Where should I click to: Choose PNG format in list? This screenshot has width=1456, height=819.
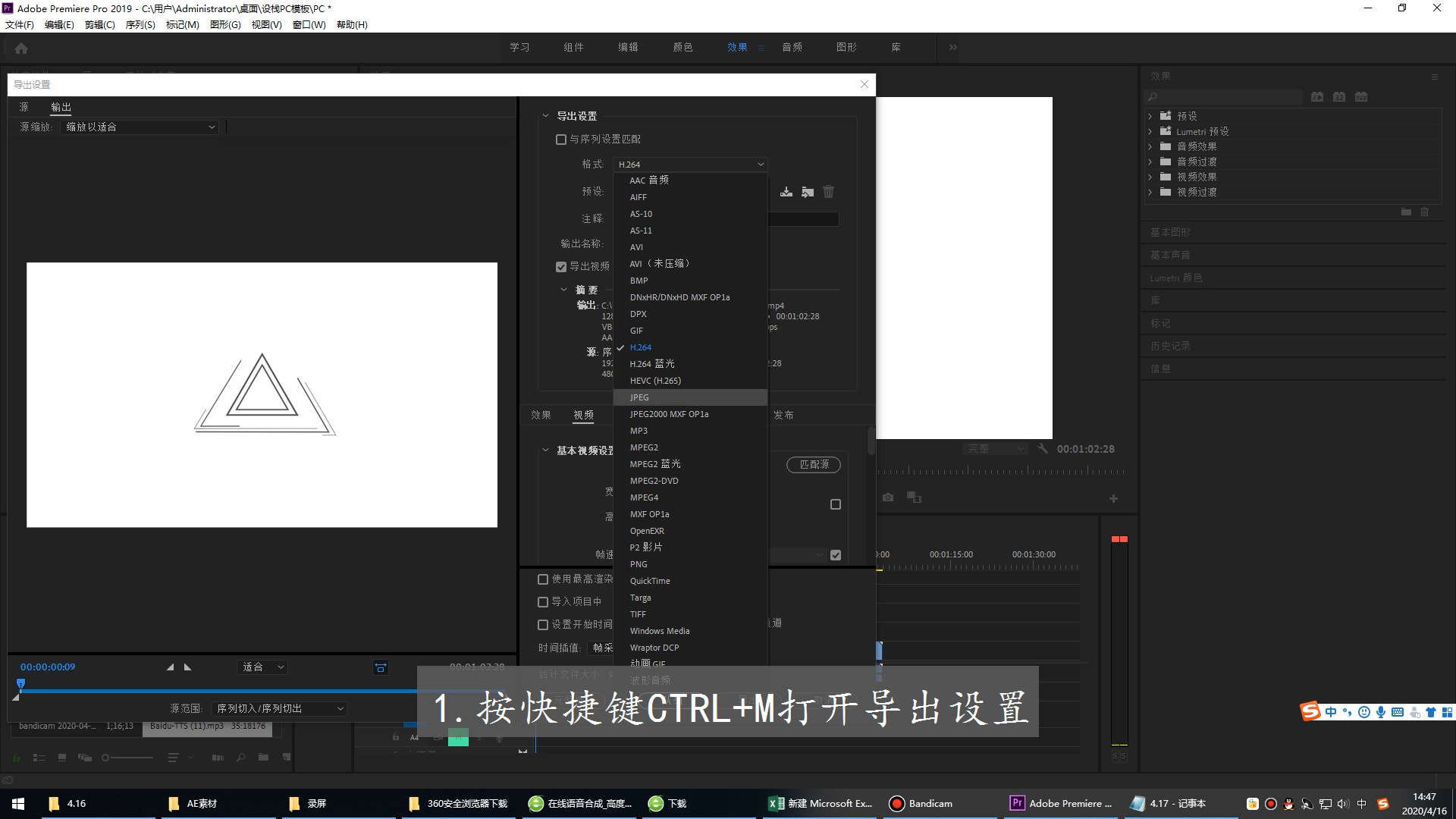coord(690,564)
